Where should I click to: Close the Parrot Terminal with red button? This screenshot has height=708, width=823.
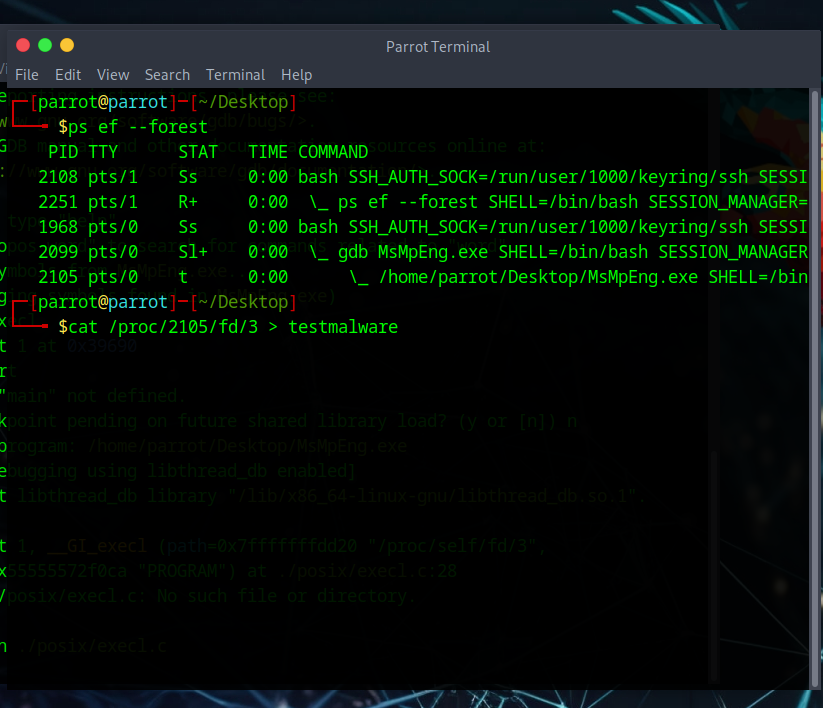23,45
